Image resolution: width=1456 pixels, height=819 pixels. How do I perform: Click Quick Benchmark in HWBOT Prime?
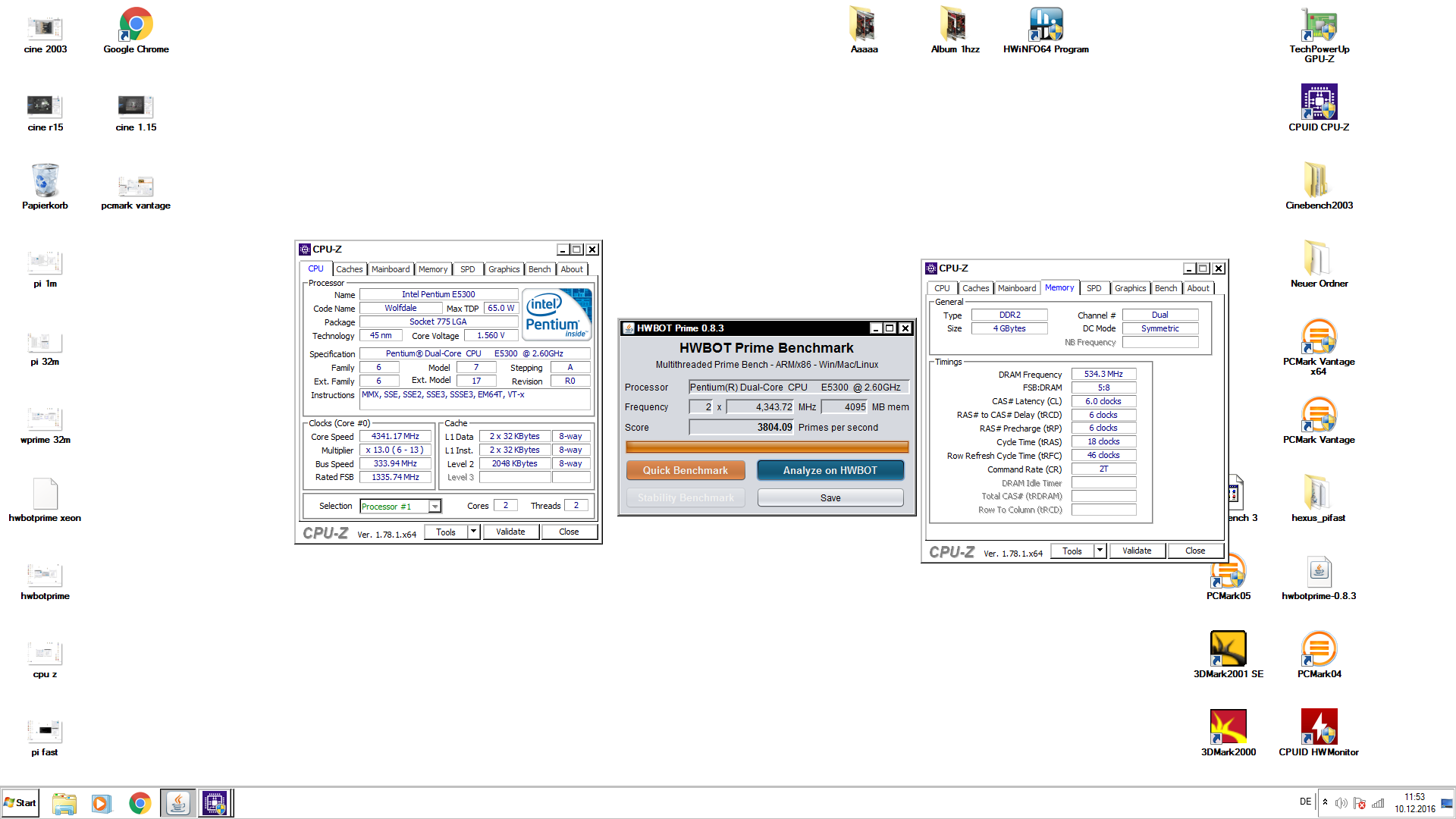click(x=686, y=470)
